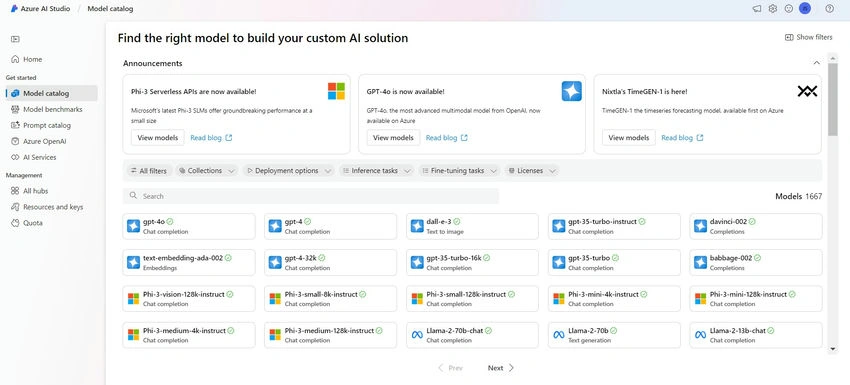
Task: Open Read blog link for TimeGEN-1
Action: point(682,138)
